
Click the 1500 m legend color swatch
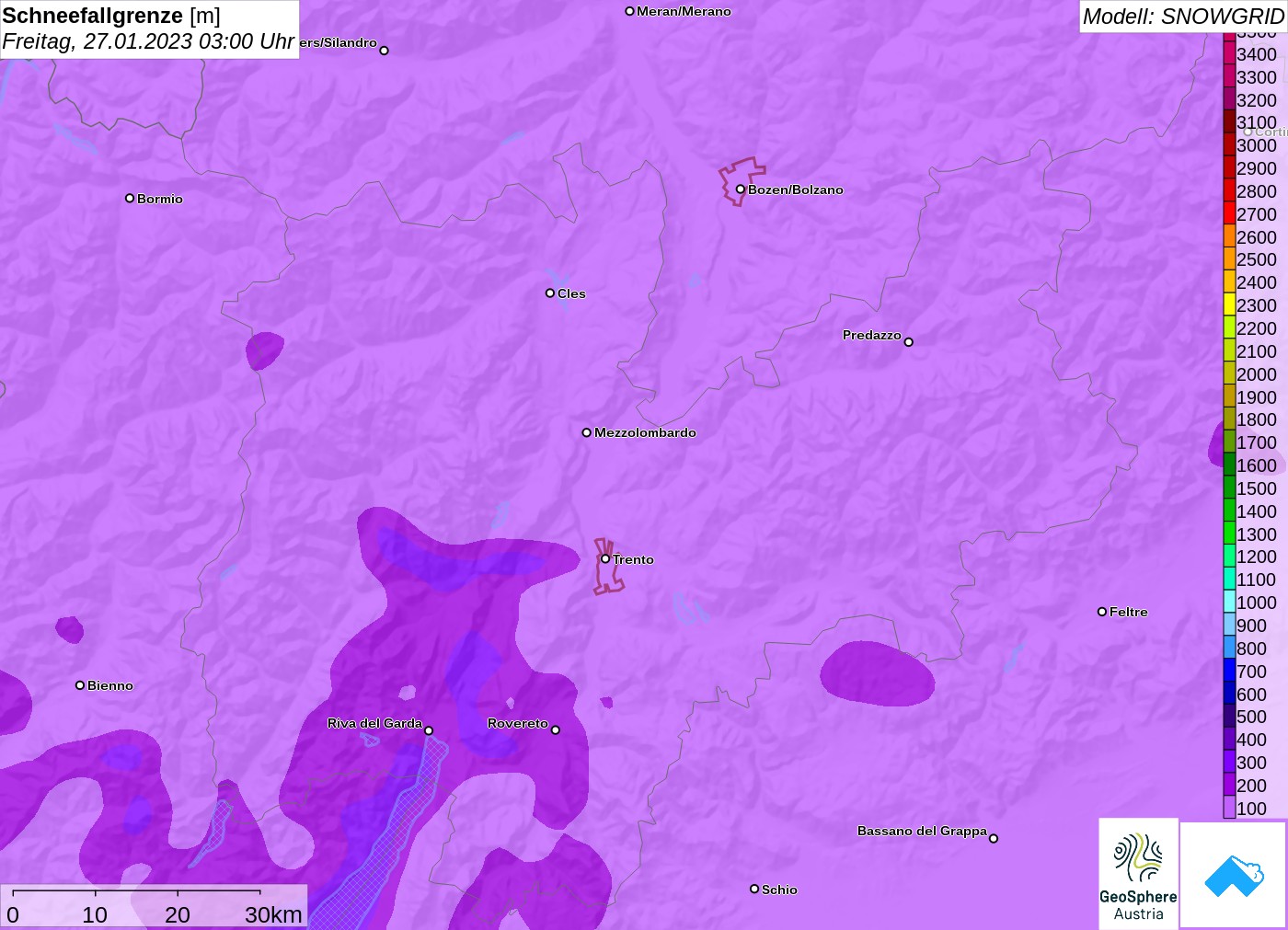click(x=1229, y=488)
